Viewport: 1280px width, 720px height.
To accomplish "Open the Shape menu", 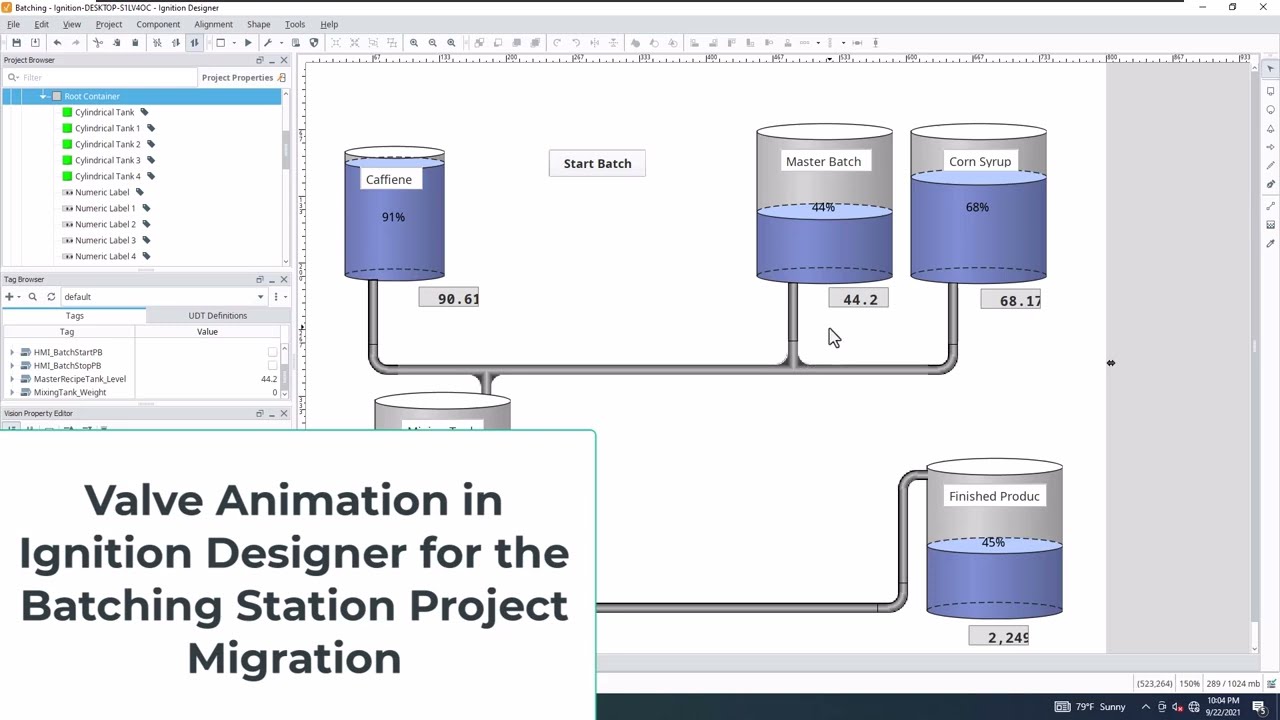I will pyautogui.click(x=258, y=24).
